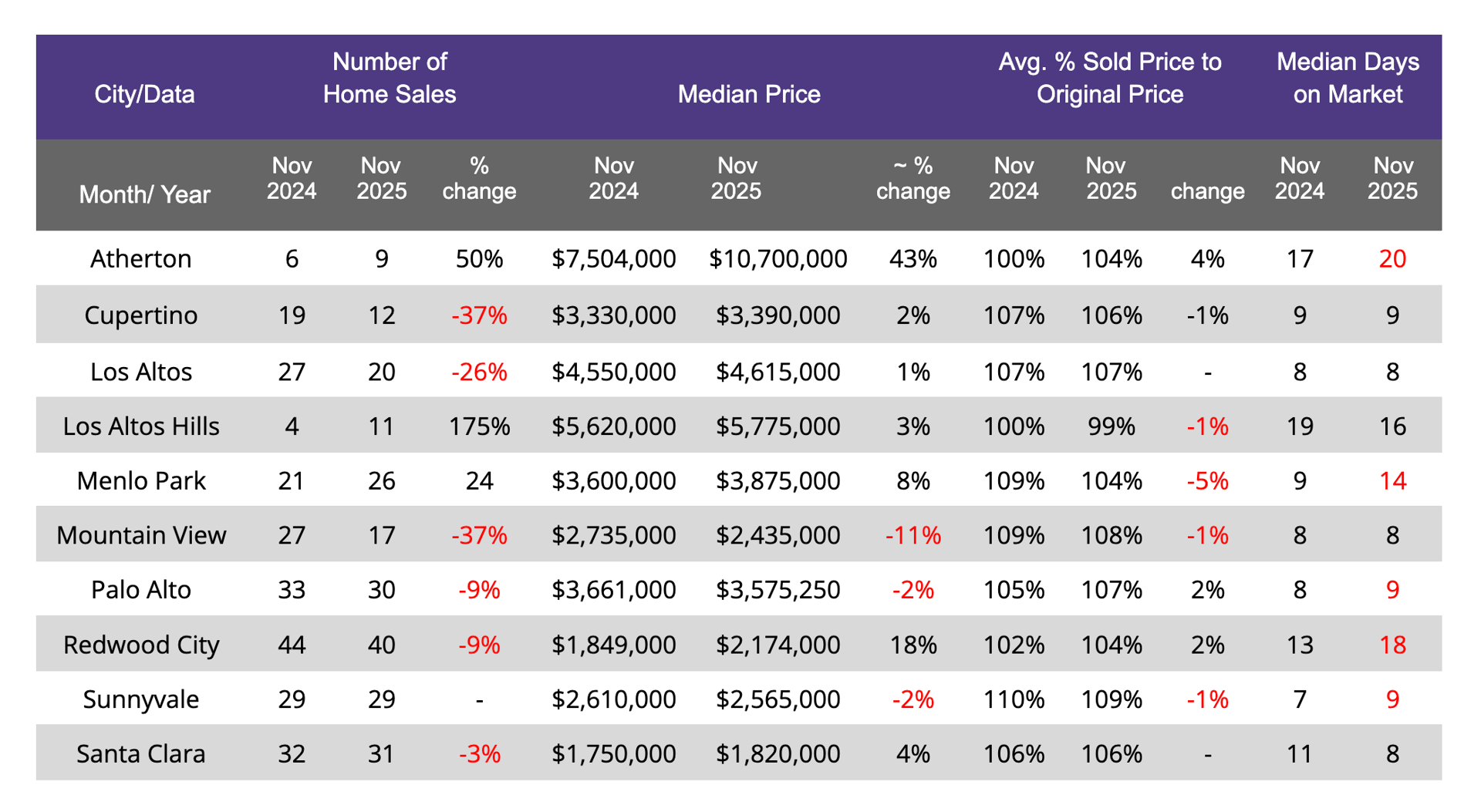Select the Atherton row label
This screenshot has width=1481, height=812.
point(140,258)
